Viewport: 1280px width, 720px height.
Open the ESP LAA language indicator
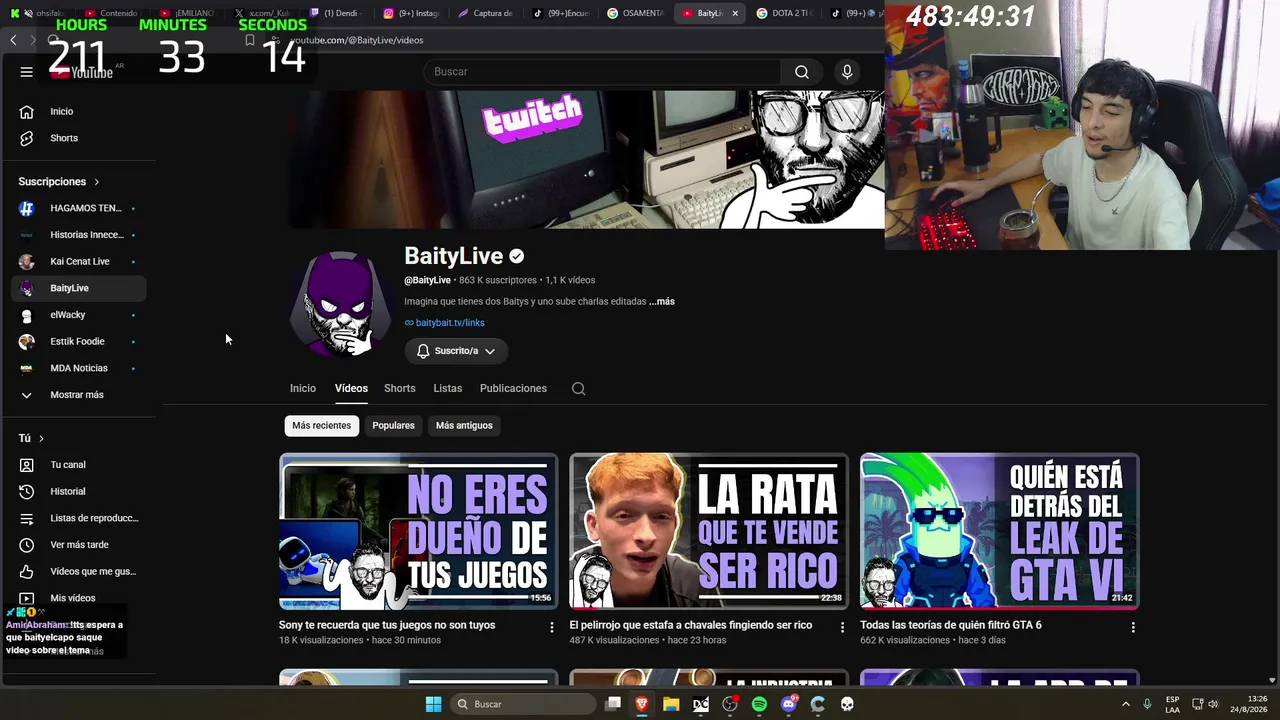[1172, 704]
